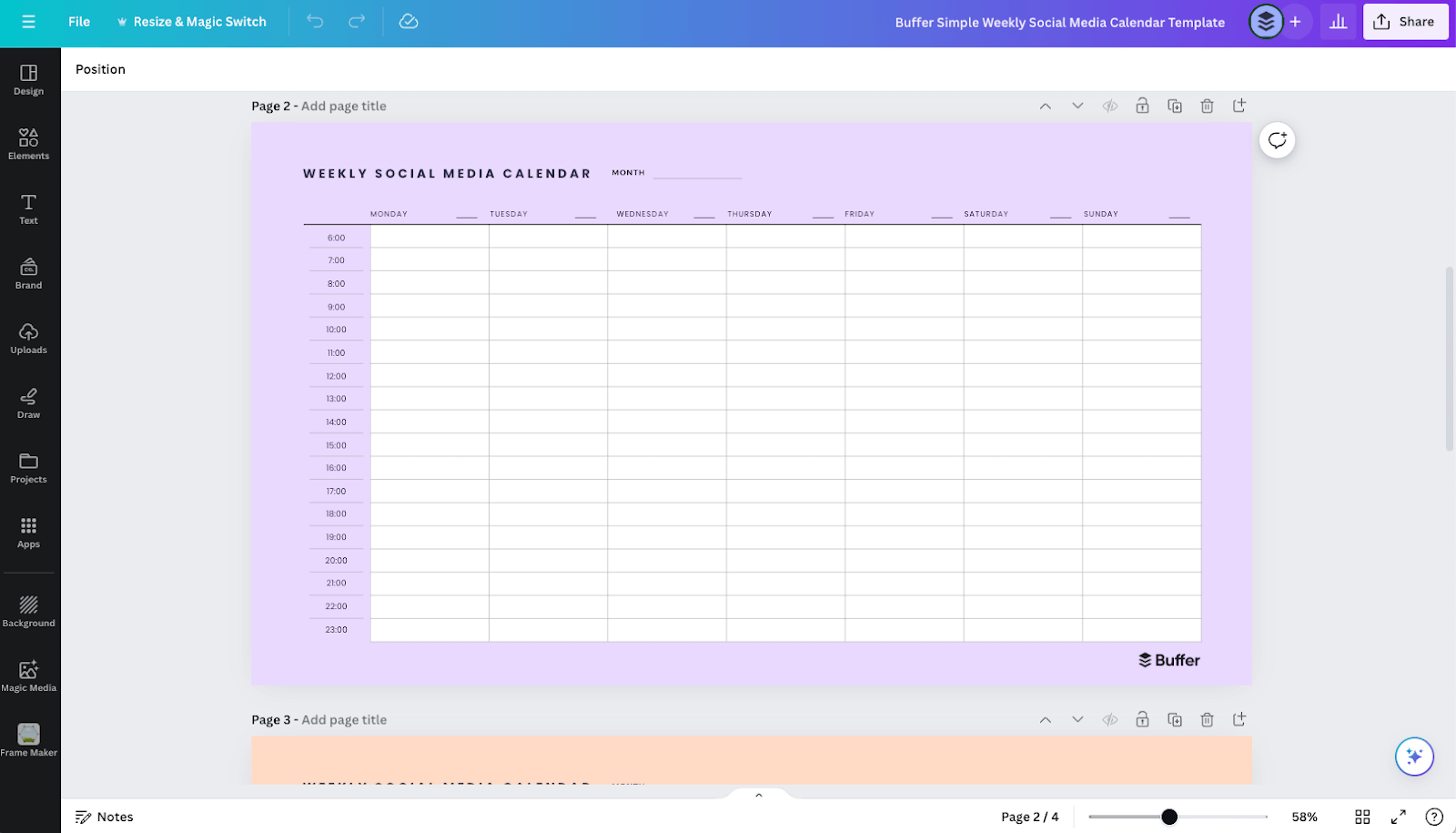Undo the last action
This screenshot has width=1456, height=833.
click(x=314, y=22)
